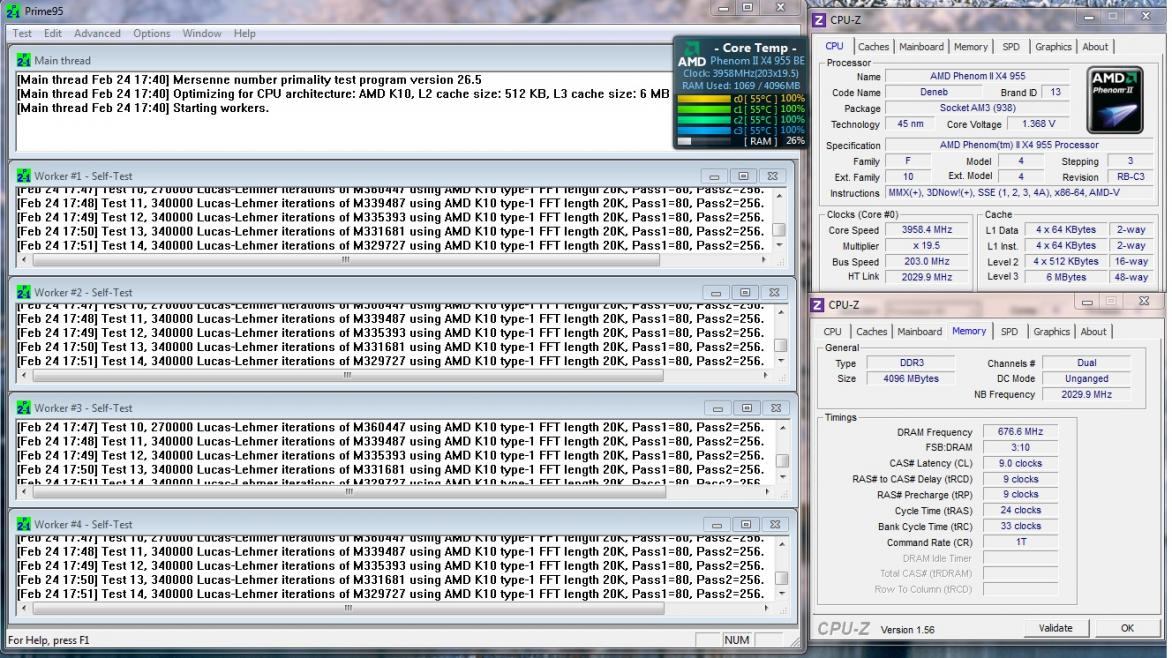Select CPU tab in the CPU-Z Memory window
This screenshot has height=658, width=1172.
[x=832, y=331]
